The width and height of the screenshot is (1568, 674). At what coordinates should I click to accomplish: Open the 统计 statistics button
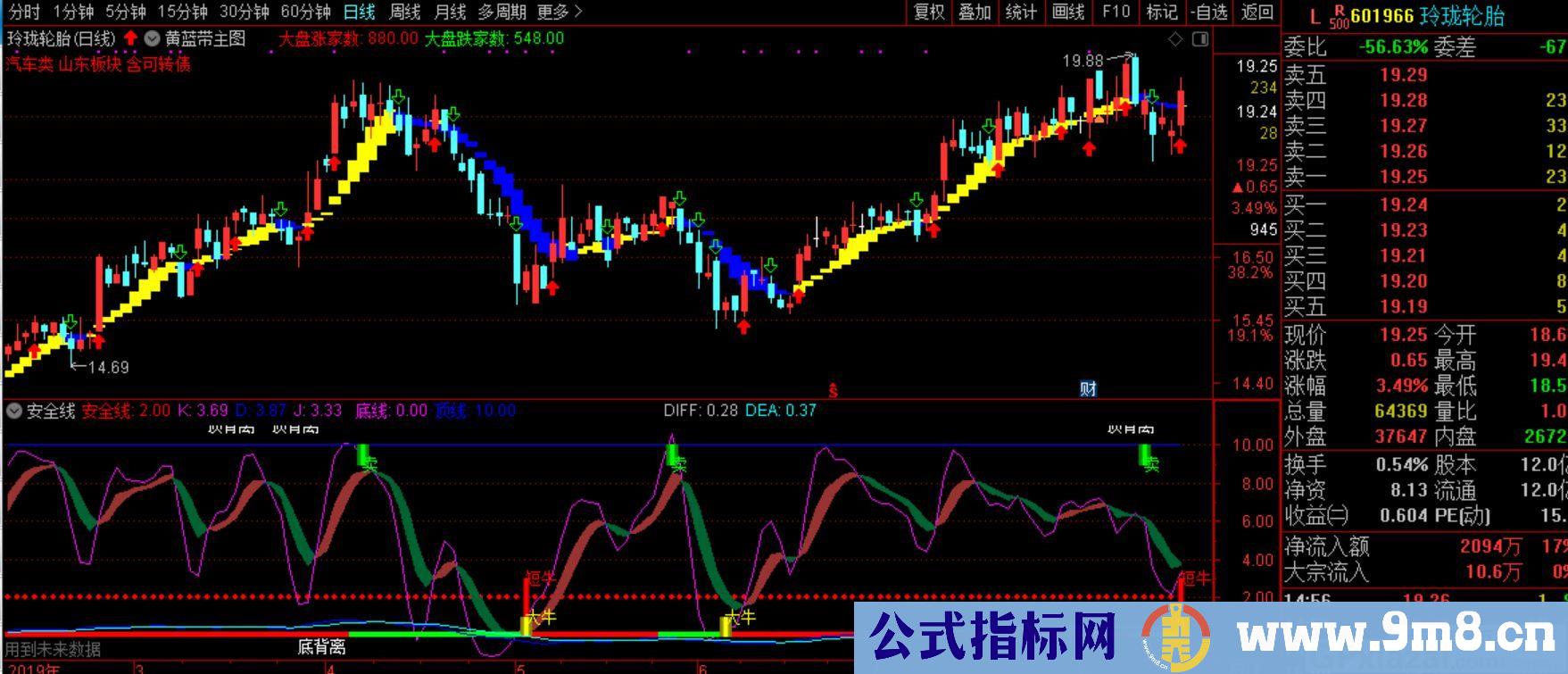pyautogui.click(x=1021, y=12)
